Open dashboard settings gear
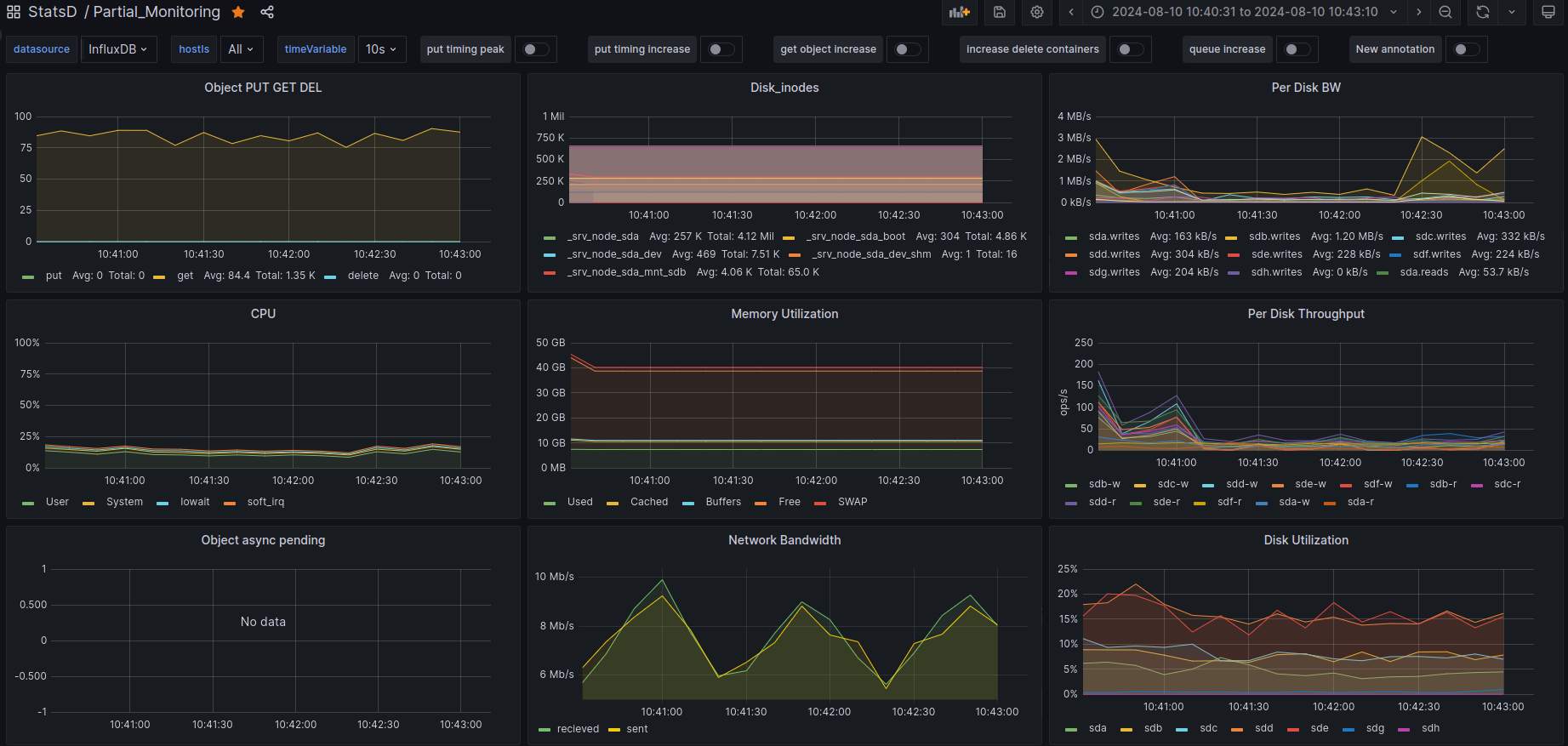Image resolution: width=1568 pixels, height=746 pixels. pos(1037,12)
